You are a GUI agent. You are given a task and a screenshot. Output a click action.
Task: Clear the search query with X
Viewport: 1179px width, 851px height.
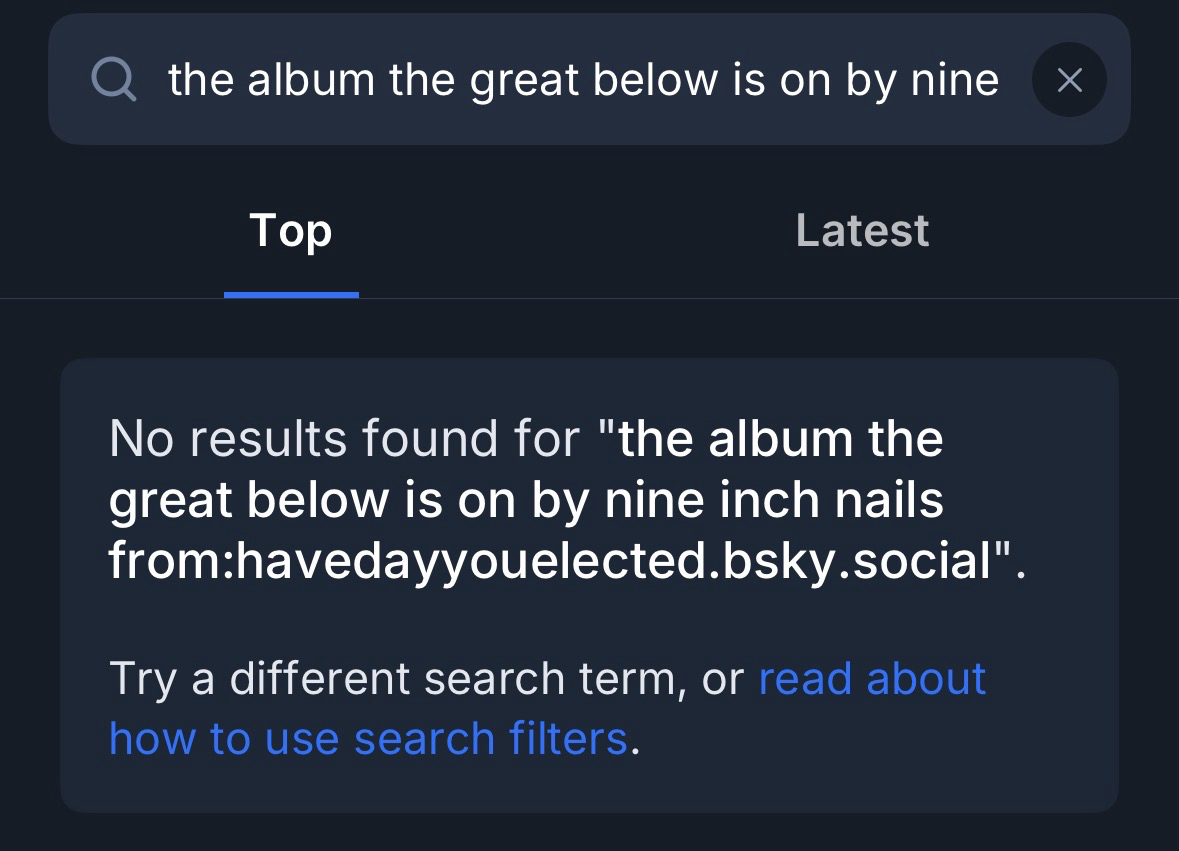[1069, 80]
